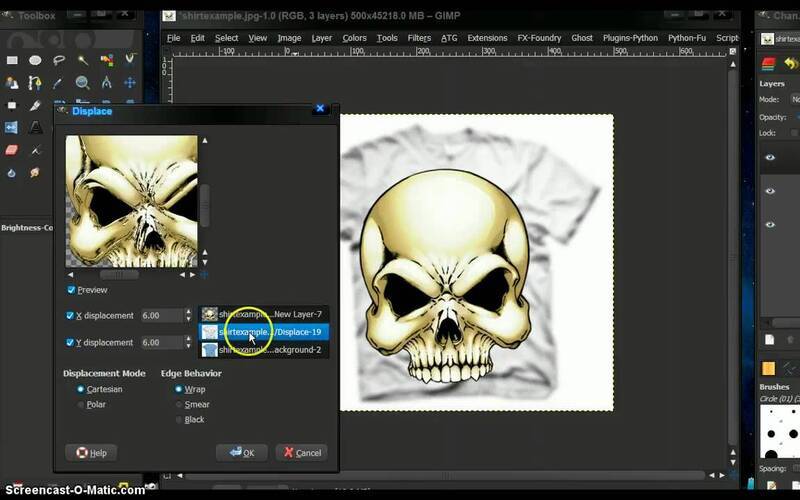Uncheck the Preview checkbox
Screen dimensions: 800x500
pyautogui.click(x=71, y=290)
